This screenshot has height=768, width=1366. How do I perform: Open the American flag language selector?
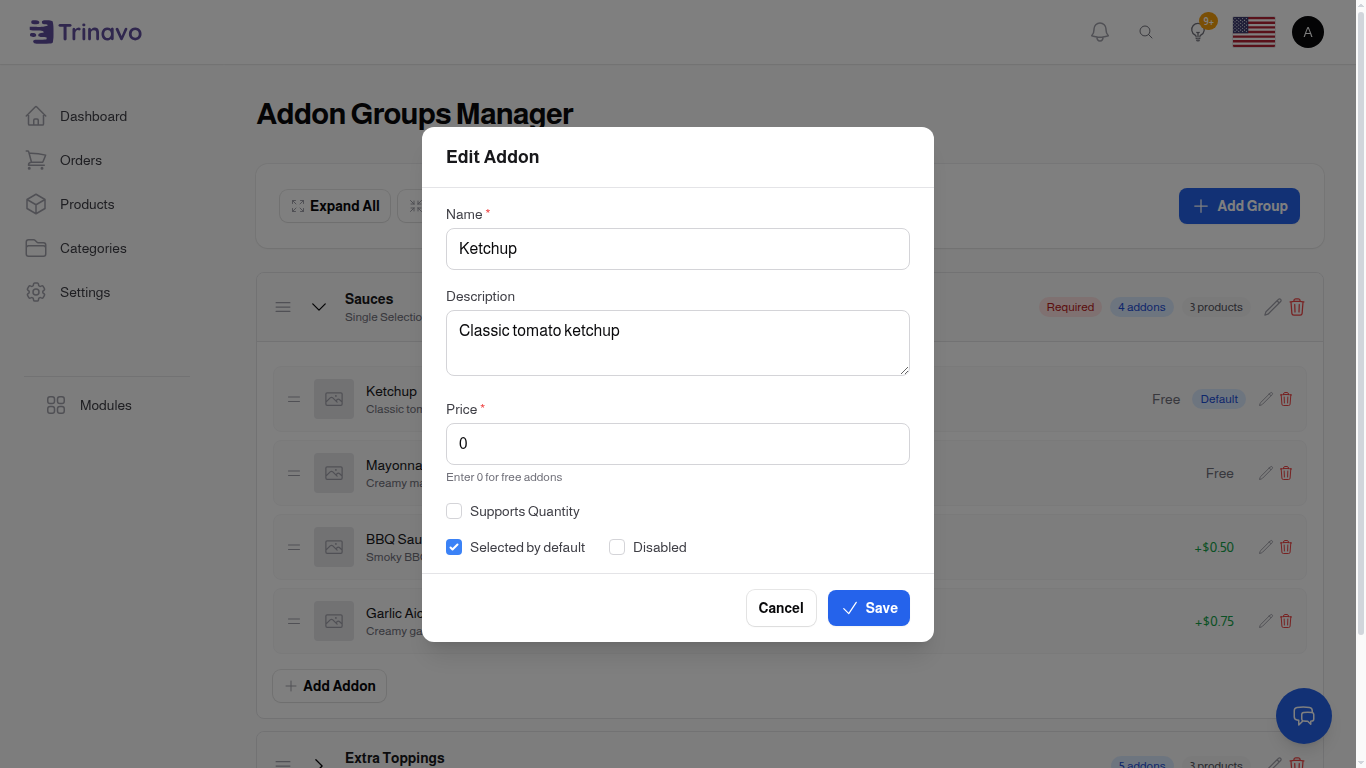pyautogui.click(x=1253, y=31)
